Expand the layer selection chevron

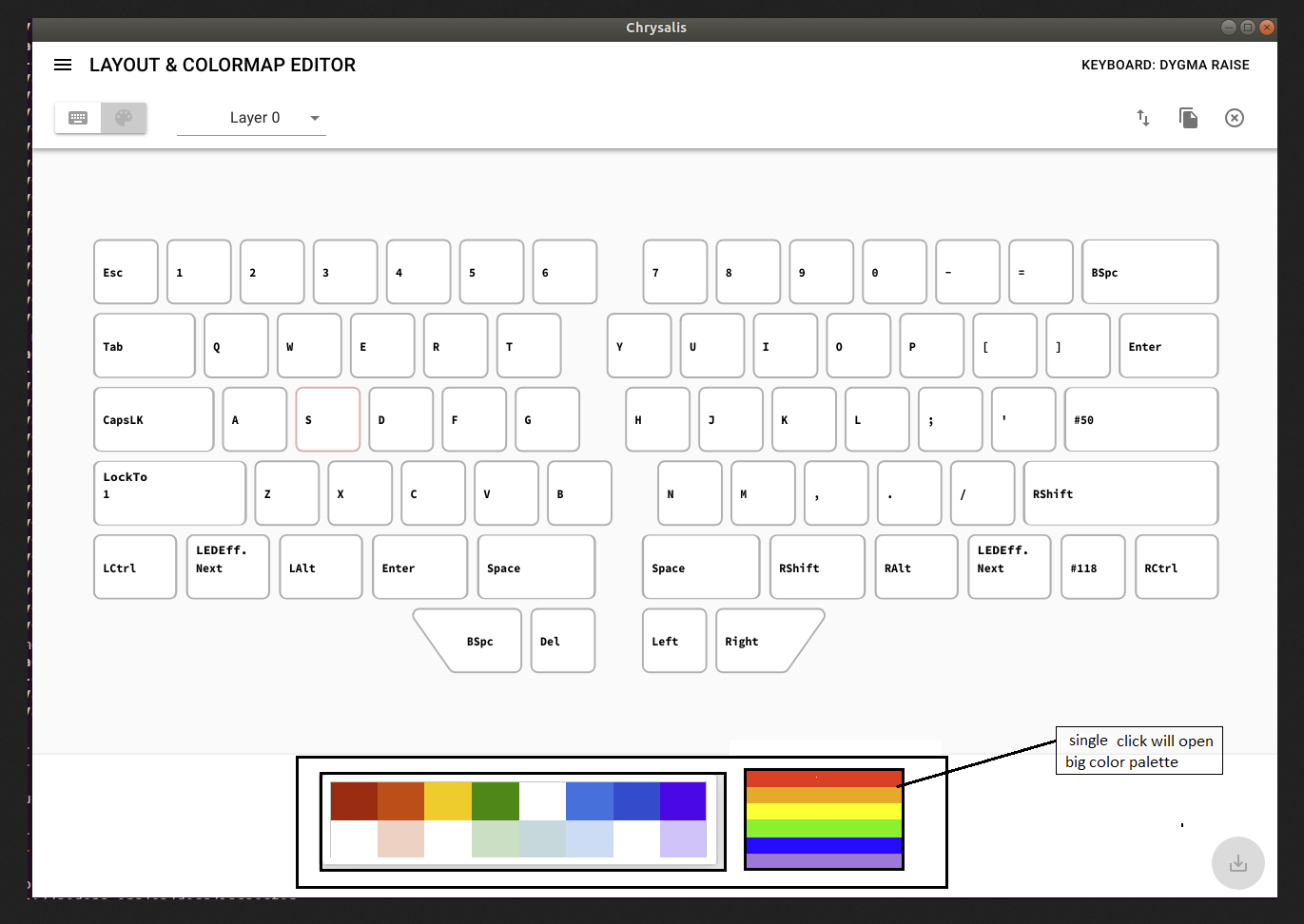314,117
